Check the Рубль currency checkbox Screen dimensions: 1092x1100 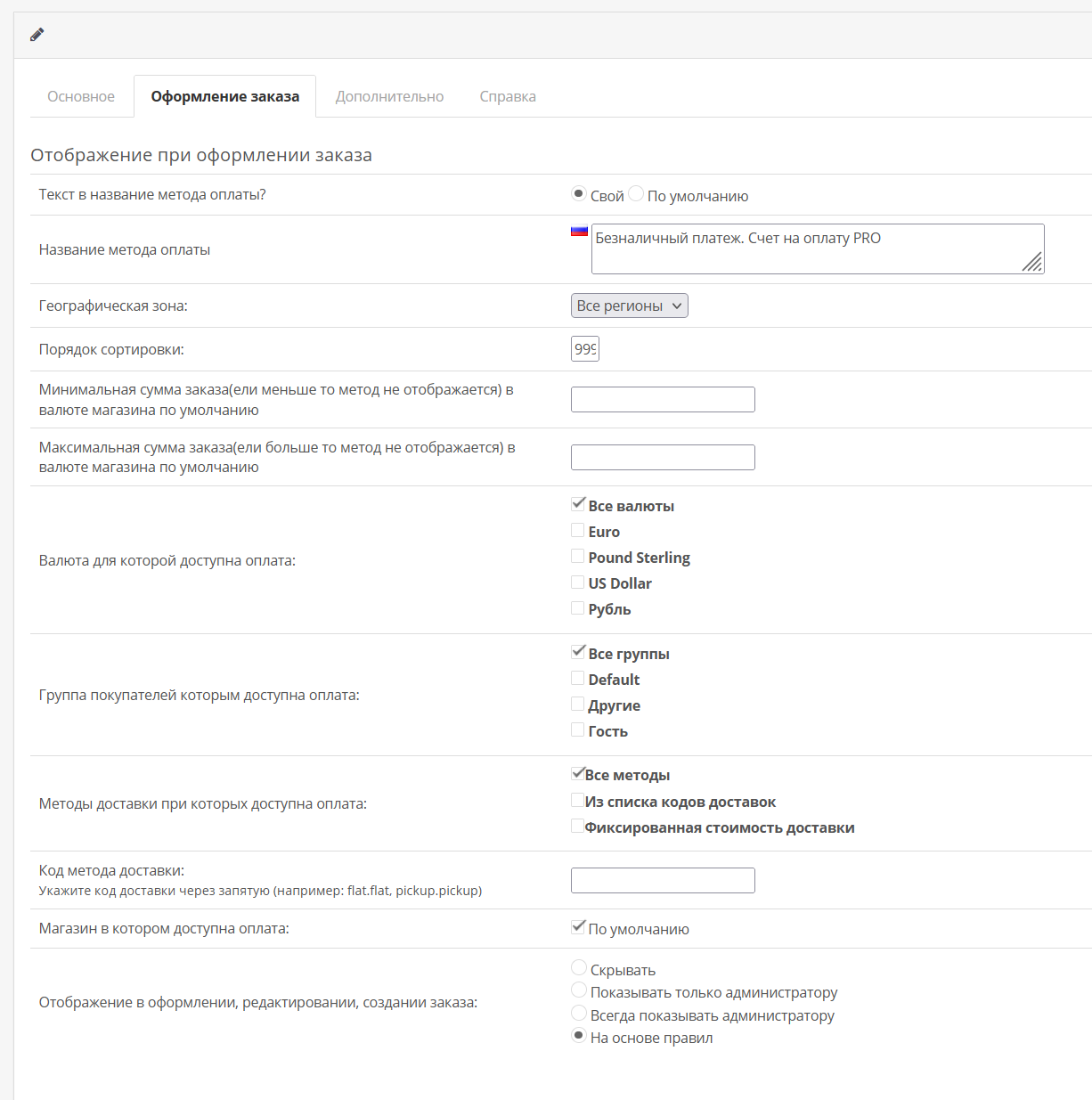click(x=578, y=607)
